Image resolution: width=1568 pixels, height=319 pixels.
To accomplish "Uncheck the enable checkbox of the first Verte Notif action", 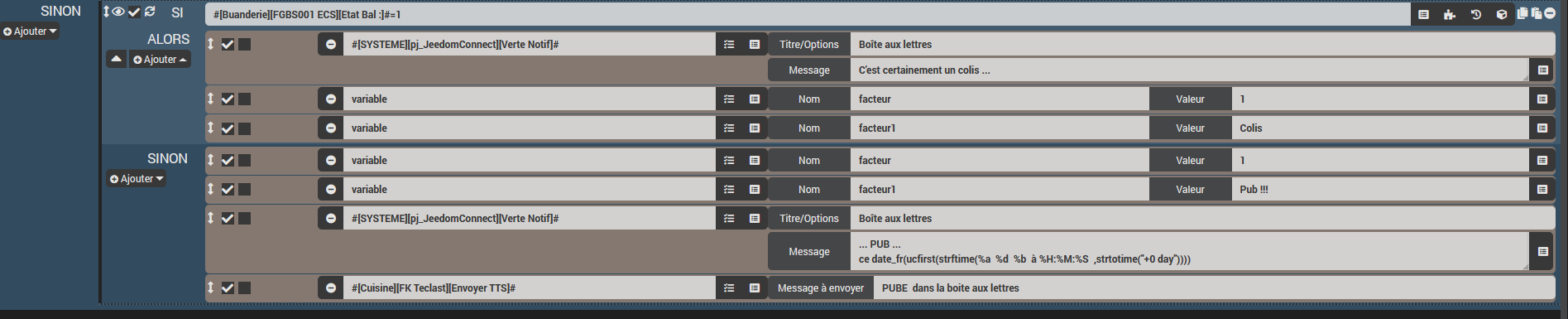I will pyautogui.click(x=228, y=45).
